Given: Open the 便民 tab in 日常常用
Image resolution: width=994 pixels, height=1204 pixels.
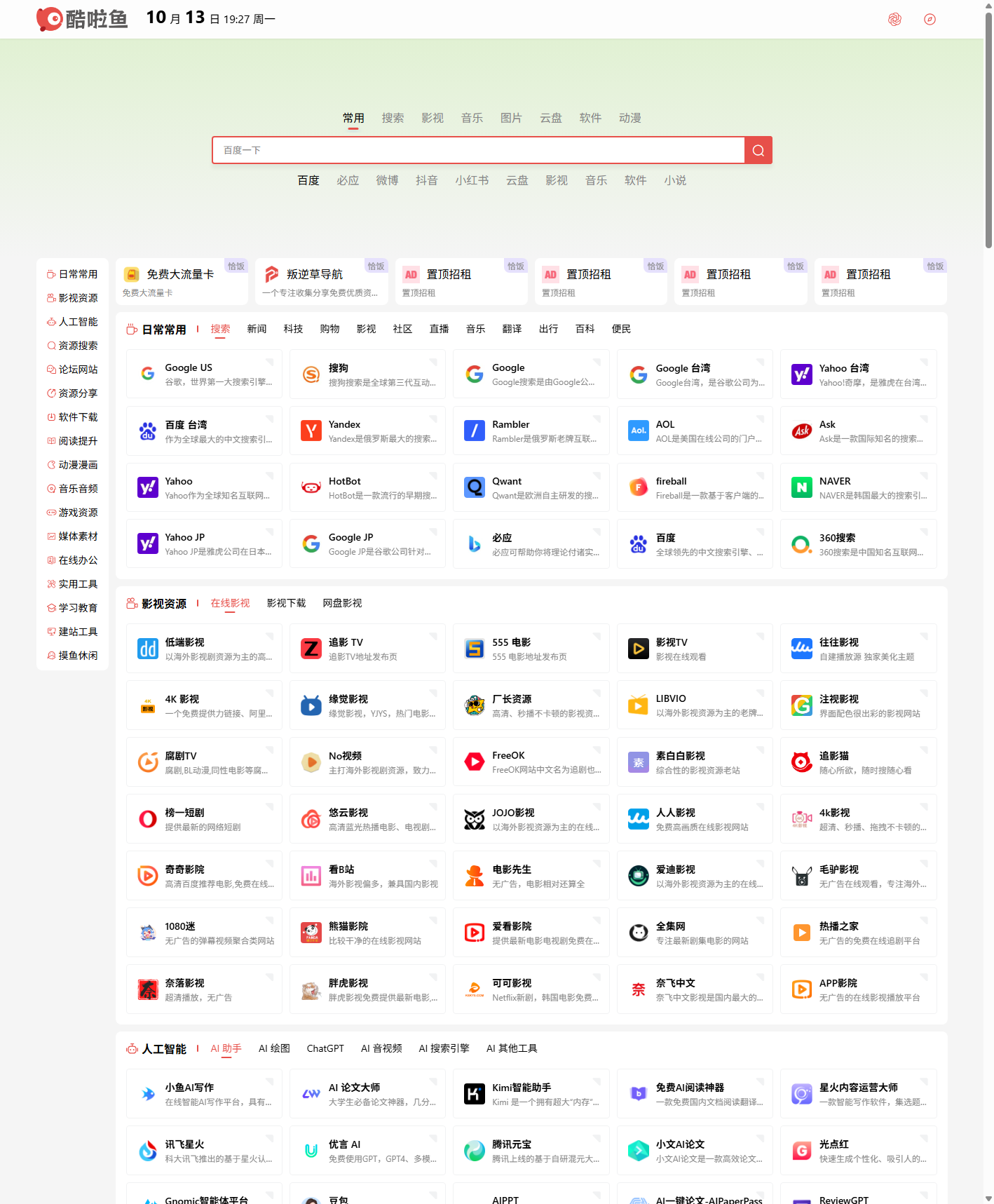Looking at the screenshot, I should coord(621,329).
